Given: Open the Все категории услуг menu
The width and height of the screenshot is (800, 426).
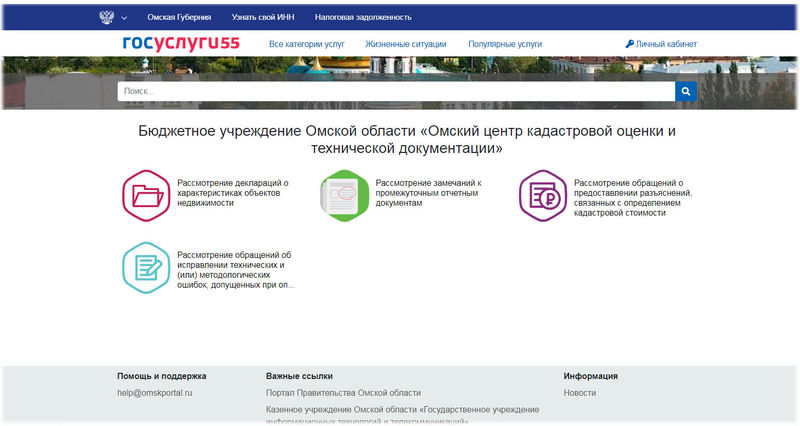Looking at the screenshot, I should pos(307,44).
